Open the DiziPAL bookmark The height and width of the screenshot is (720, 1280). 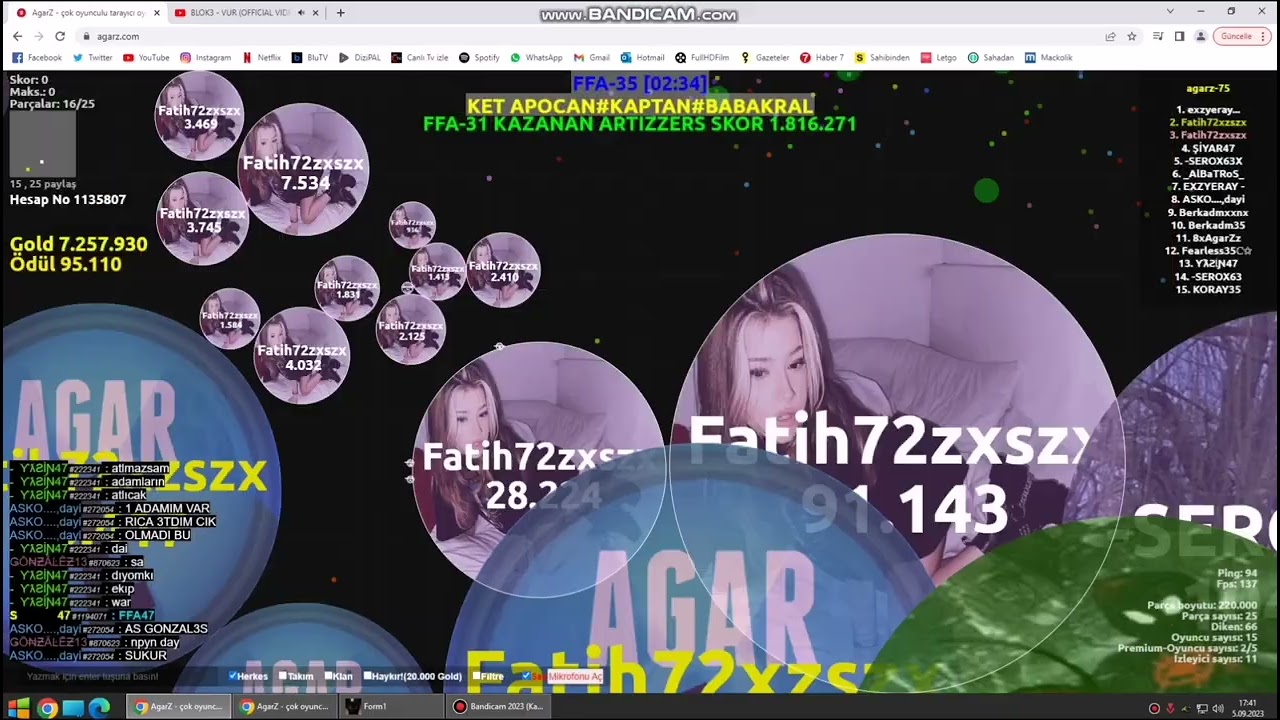tap(360, 58)
